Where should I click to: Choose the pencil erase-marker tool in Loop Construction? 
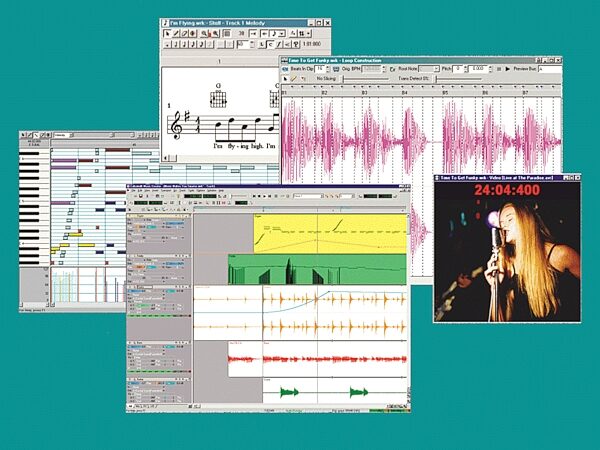(x=293, y=79)
